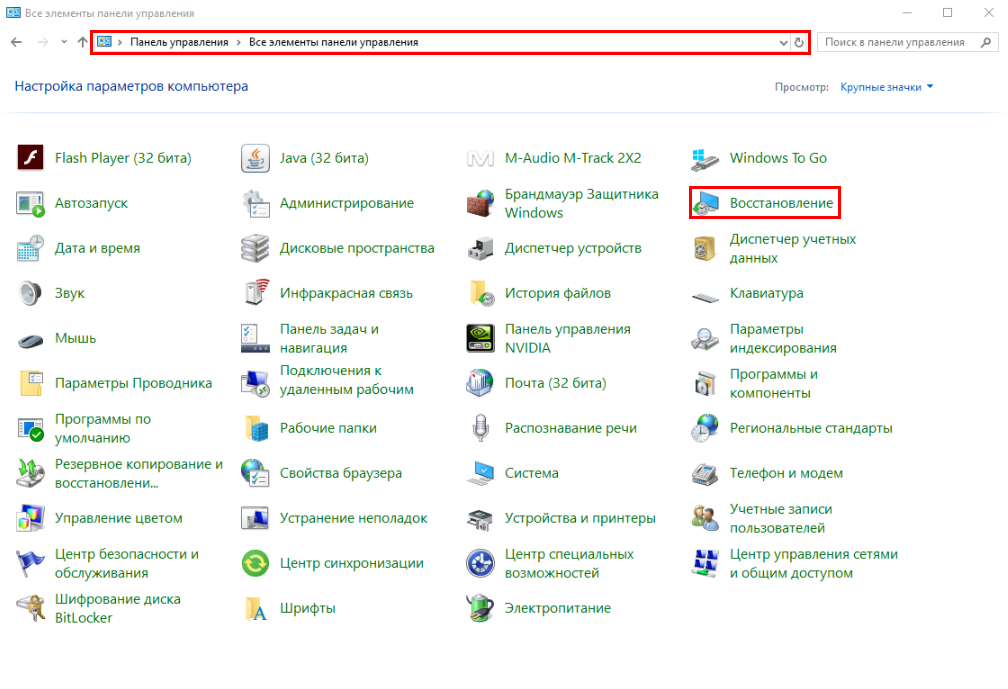
Task: Click the Панель управления NVIDIA icon
Action: pos(481,338)
